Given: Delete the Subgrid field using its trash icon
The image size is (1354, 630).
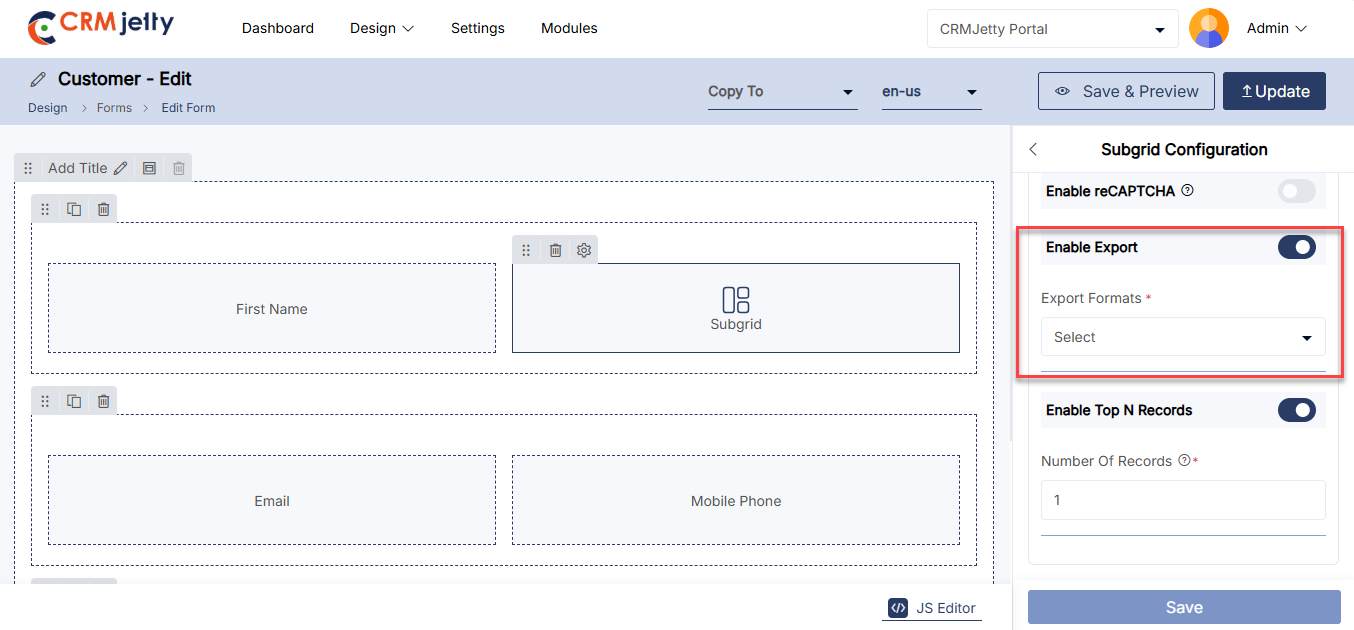Looking at the screenshot, I should pyautogui.click(x=555, y=250).
